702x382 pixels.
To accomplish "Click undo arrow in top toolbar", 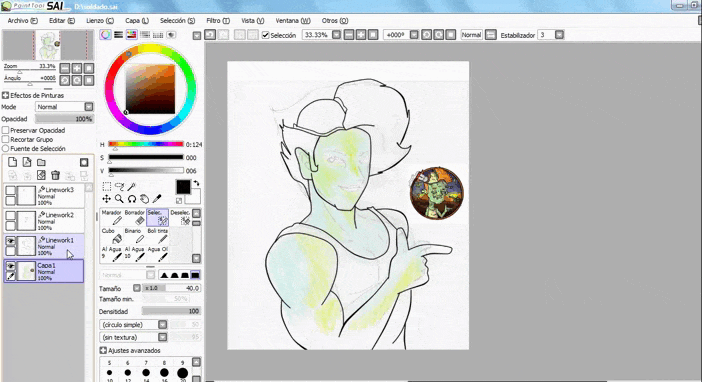I will 210,34.
